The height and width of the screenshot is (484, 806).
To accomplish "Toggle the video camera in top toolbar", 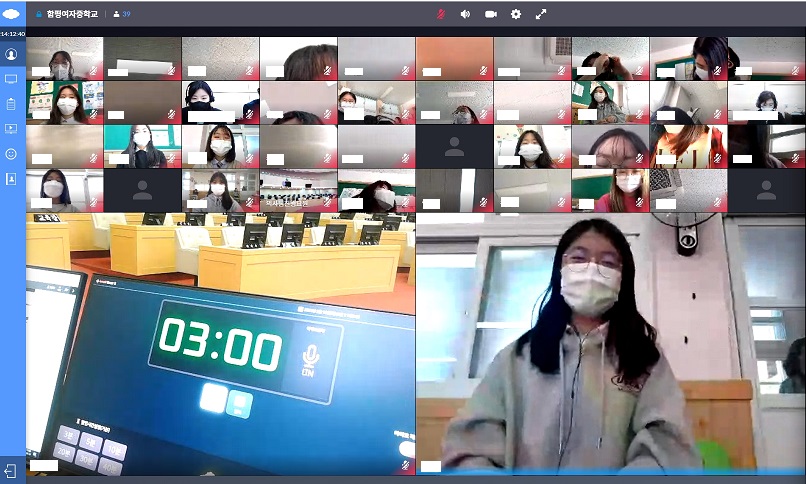I will coord(491,14).
